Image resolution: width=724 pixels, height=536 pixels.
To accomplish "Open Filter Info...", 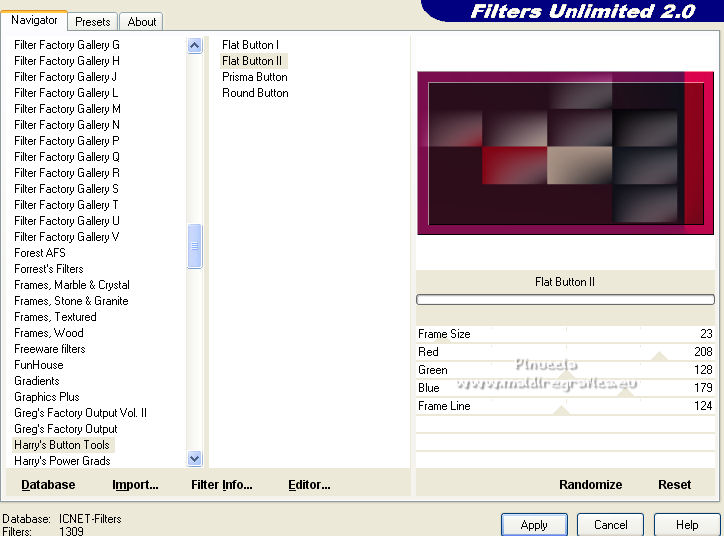I will (222, 485).
